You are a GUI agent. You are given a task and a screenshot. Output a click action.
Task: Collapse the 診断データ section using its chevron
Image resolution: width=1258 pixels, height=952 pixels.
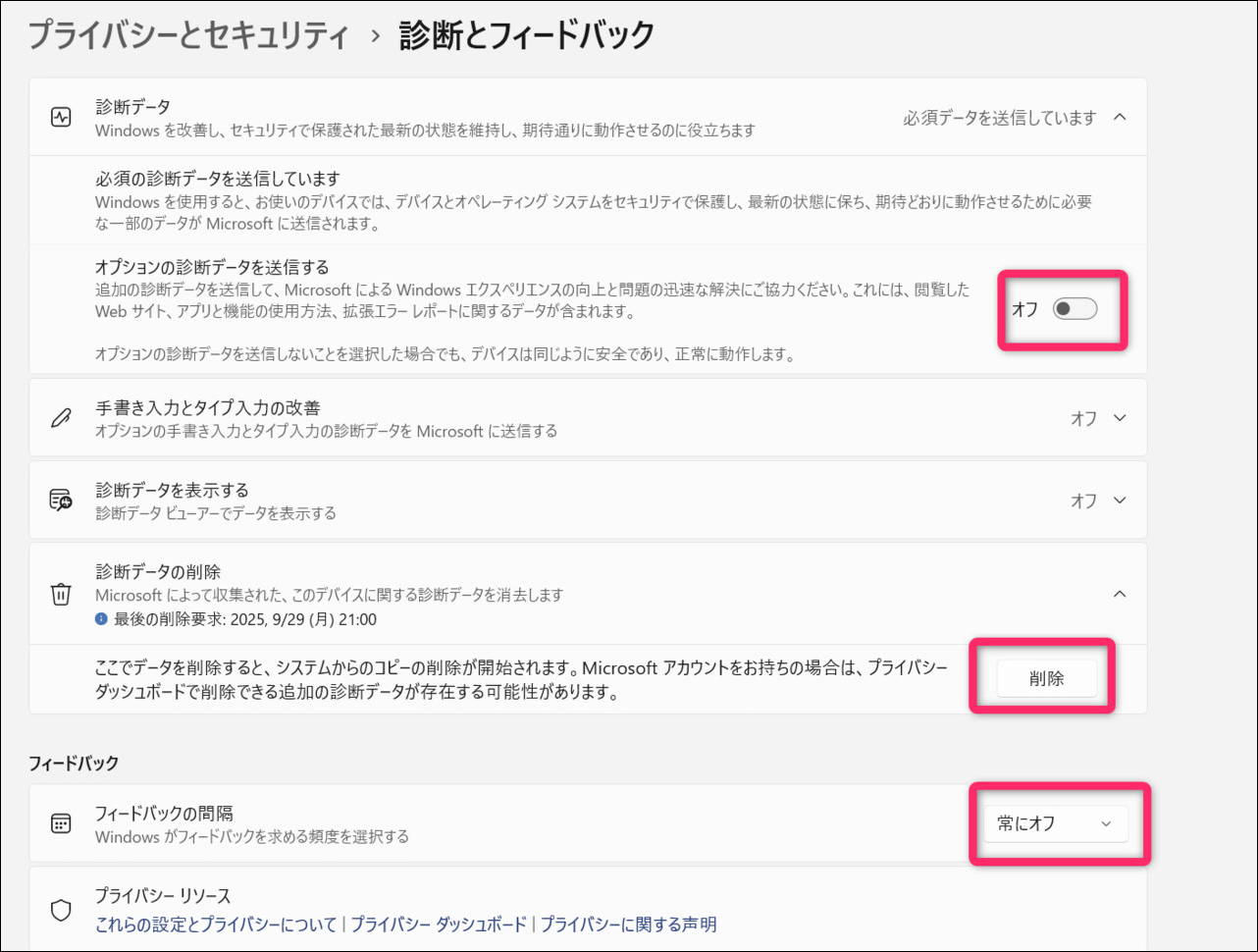coord(1120,117)
